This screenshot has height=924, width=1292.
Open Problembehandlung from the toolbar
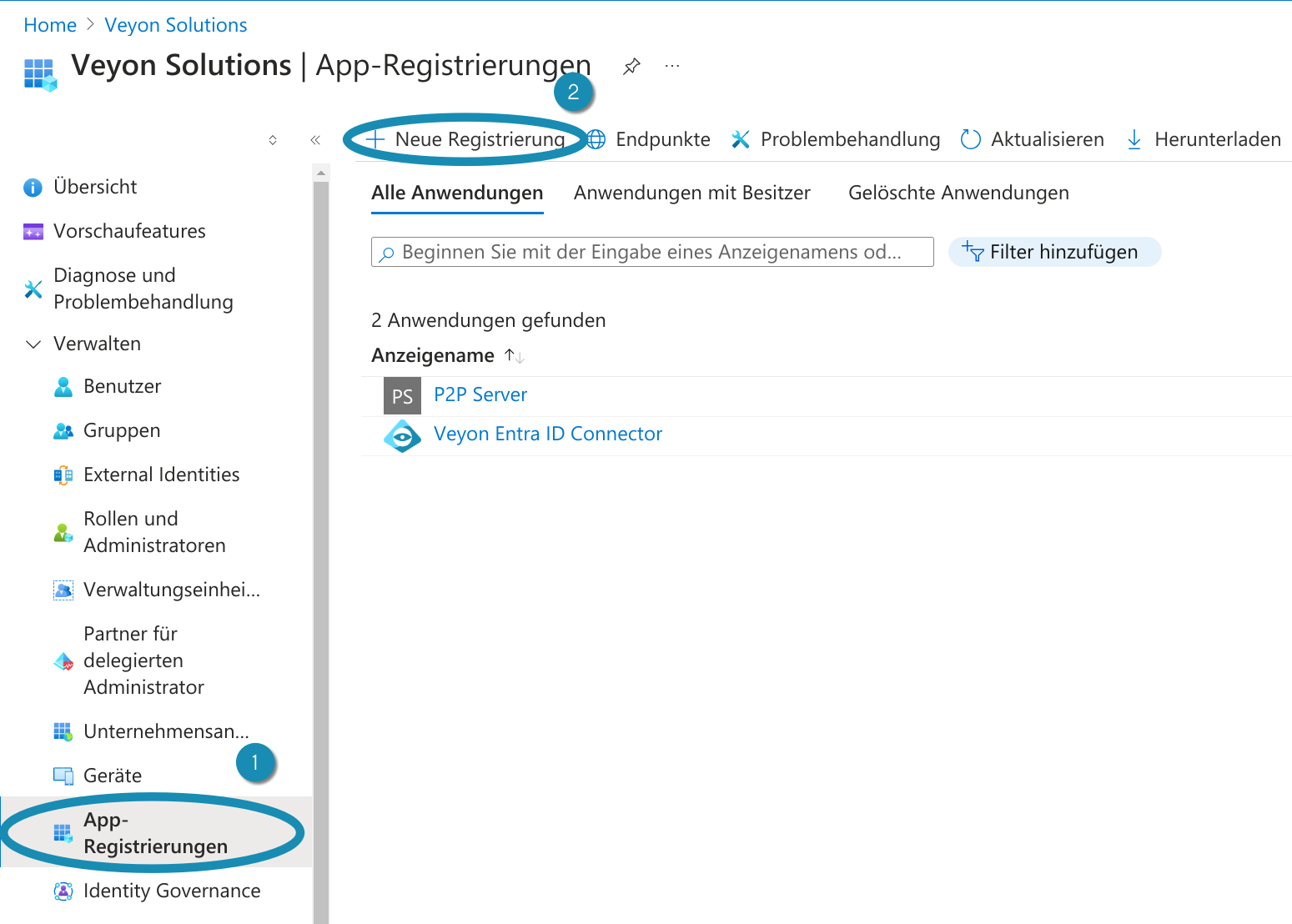(x=836, y=139)
